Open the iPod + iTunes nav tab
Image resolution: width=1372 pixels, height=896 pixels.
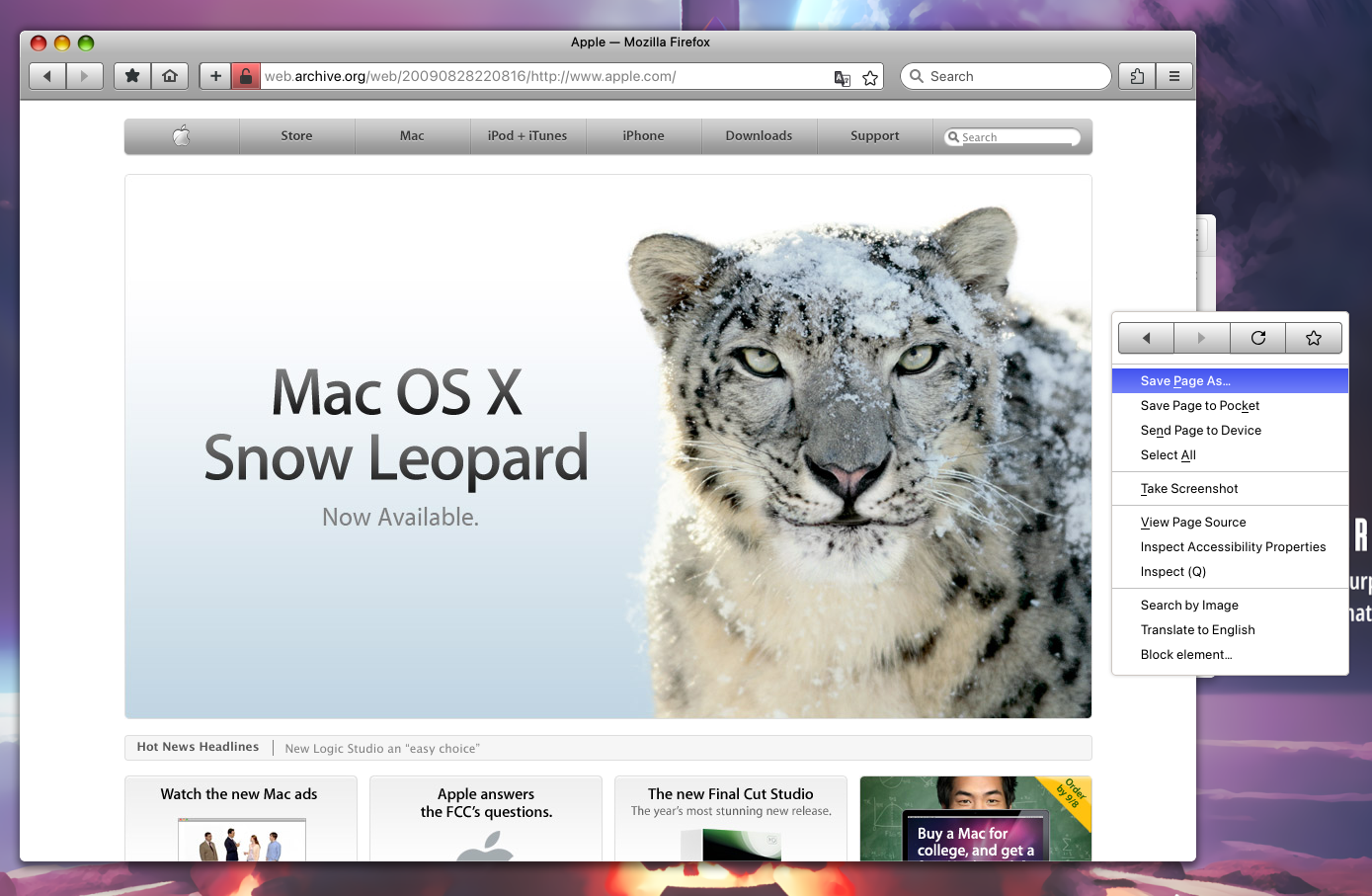click(527, 136)
